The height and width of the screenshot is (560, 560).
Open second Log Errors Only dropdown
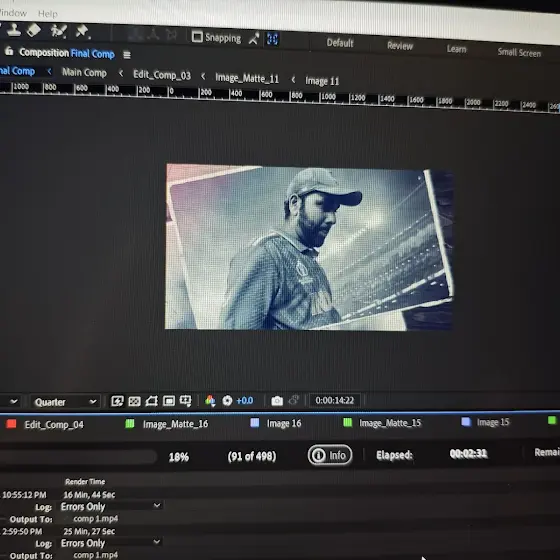[111, 543]
